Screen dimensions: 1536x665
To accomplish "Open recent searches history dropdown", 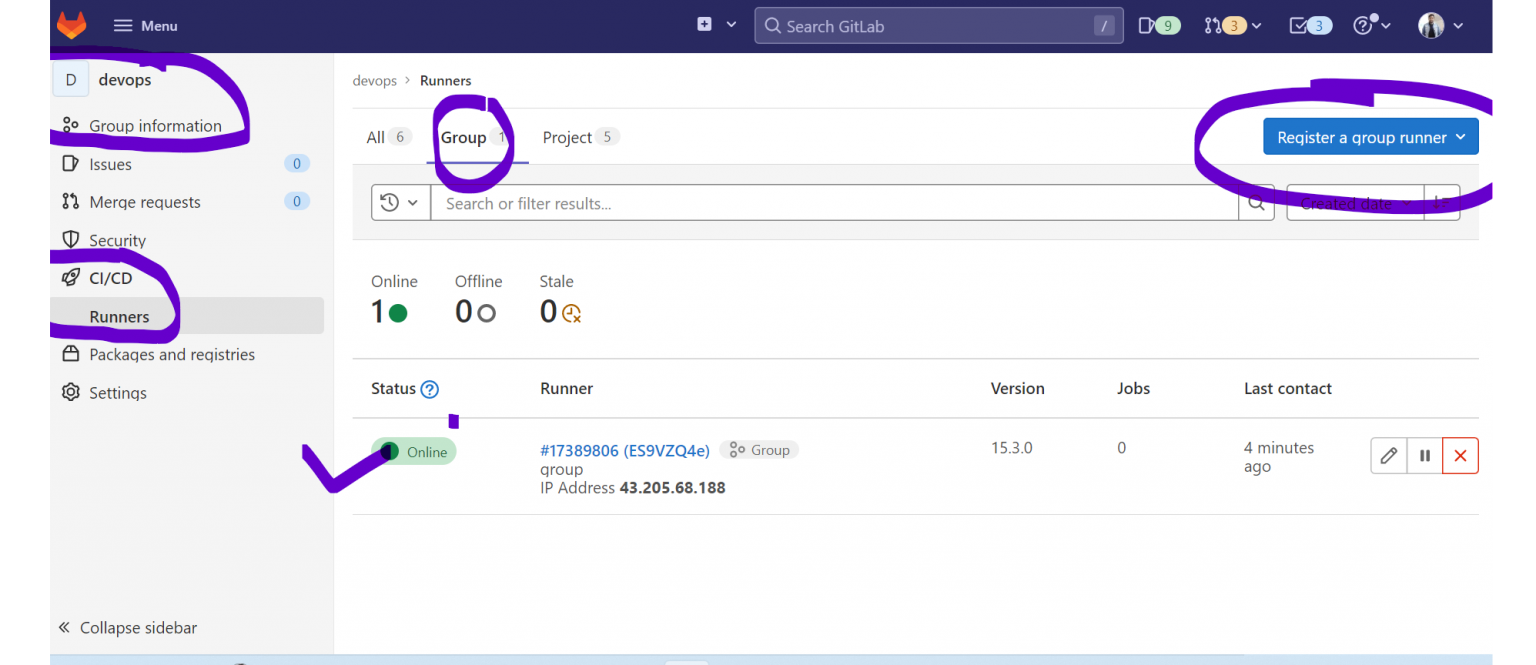I will coord(400,203).
